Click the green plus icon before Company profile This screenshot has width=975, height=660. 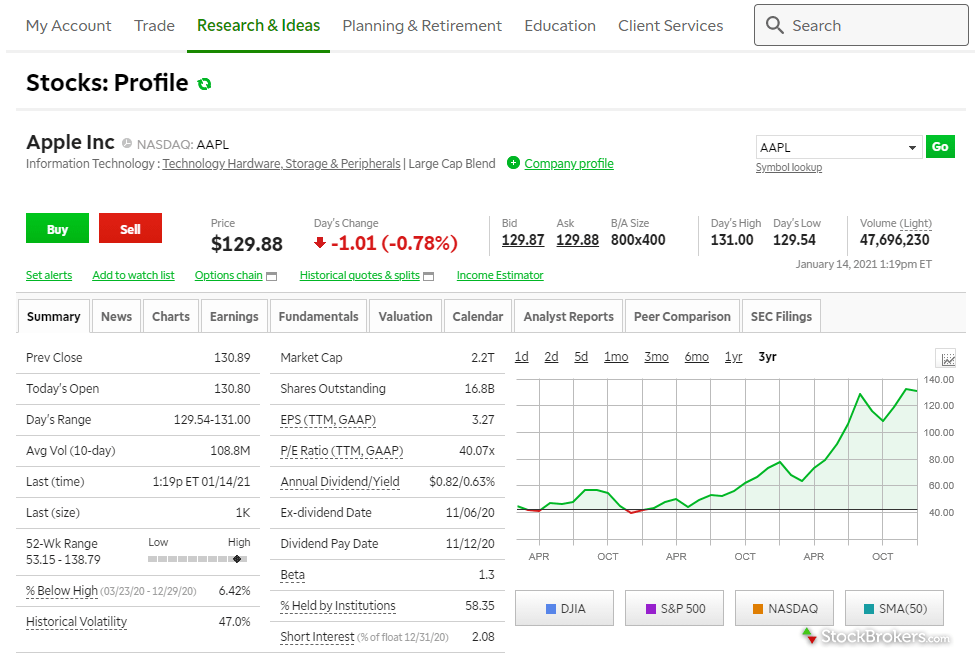(513, 163)
